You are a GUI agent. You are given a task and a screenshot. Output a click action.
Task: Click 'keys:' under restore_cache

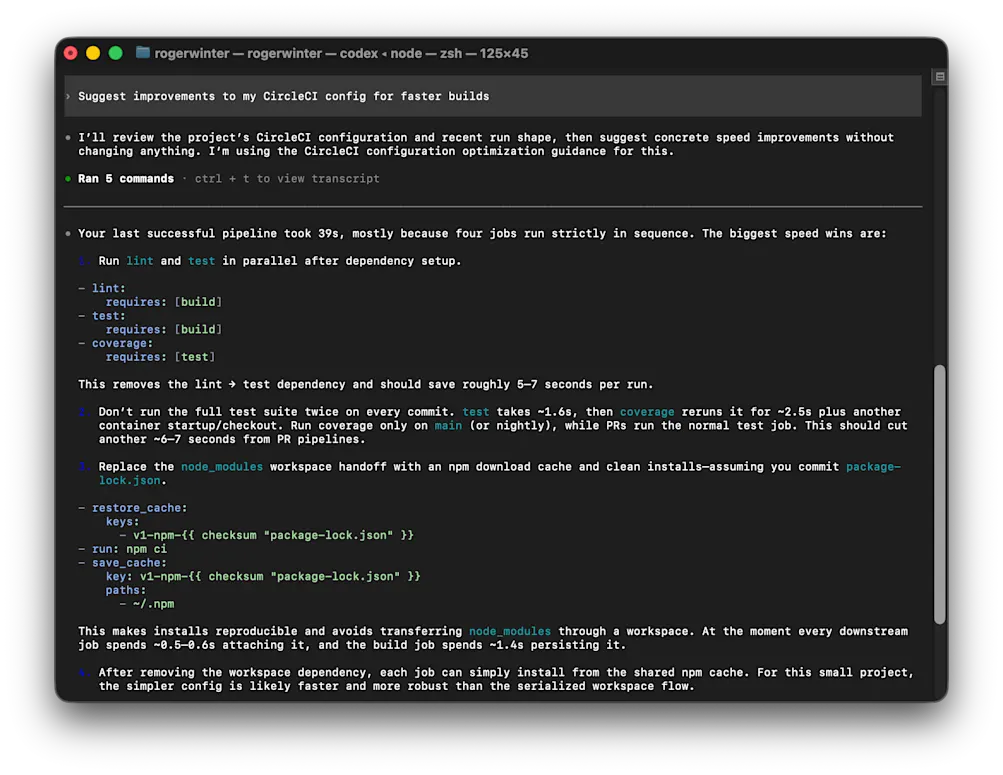122,522
